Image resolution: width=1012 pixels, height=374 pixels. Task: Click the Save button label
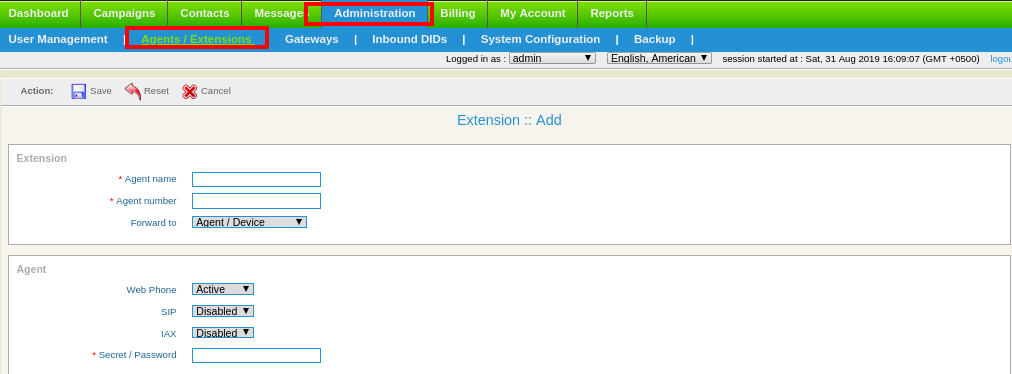pyautogui.click(x=101, y=91)
